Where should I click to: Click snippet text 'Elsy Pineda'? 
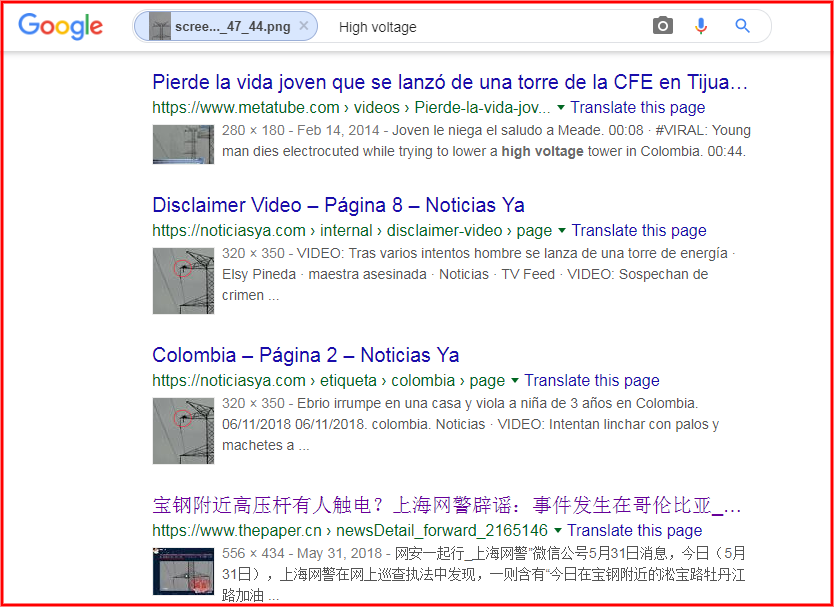(x=259, y=275)
